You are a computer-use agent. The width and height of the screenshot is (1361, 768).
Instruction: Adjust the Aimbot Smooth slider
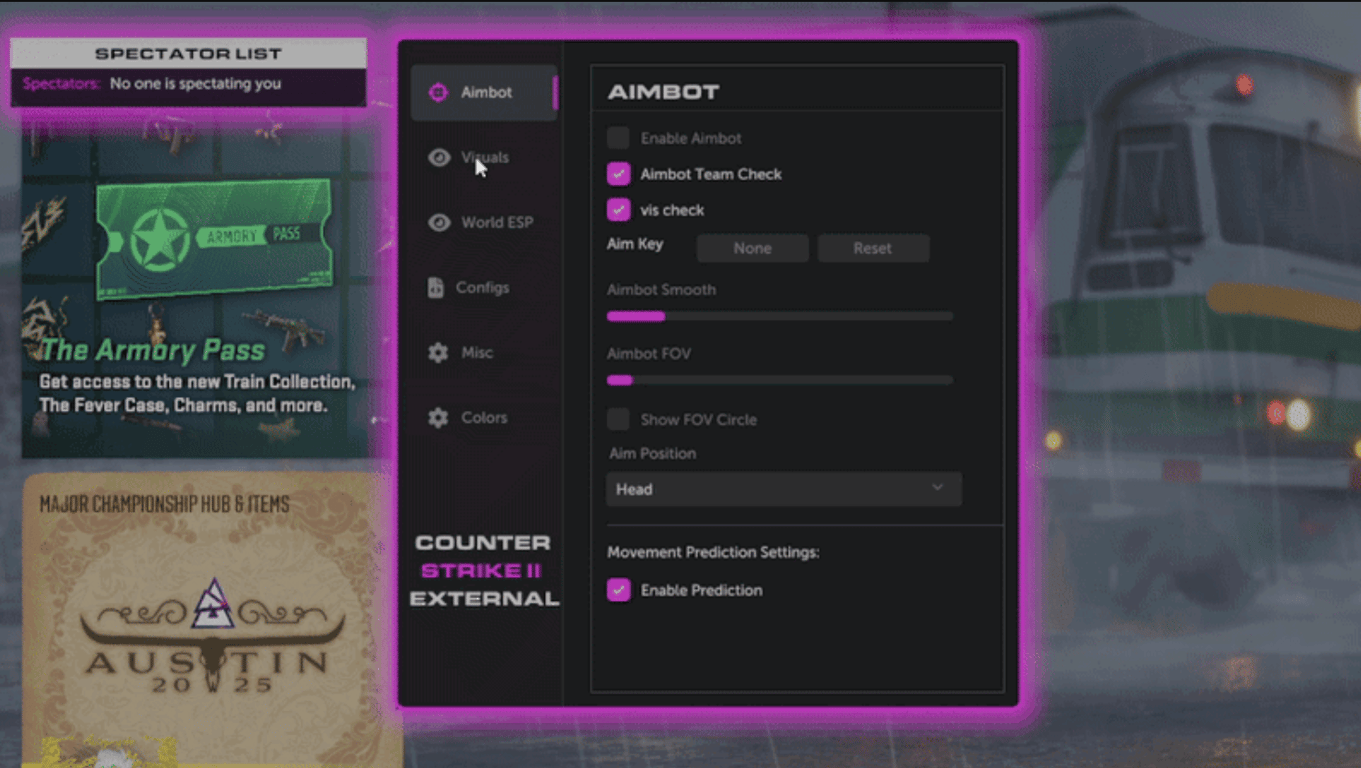pyautogui.click(x=663, y=316)
